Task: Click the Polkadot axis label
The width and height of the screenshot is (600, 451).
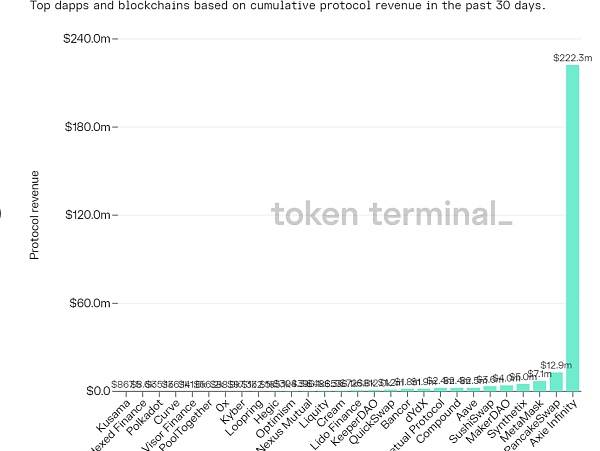Action: [x=145, y=417]
